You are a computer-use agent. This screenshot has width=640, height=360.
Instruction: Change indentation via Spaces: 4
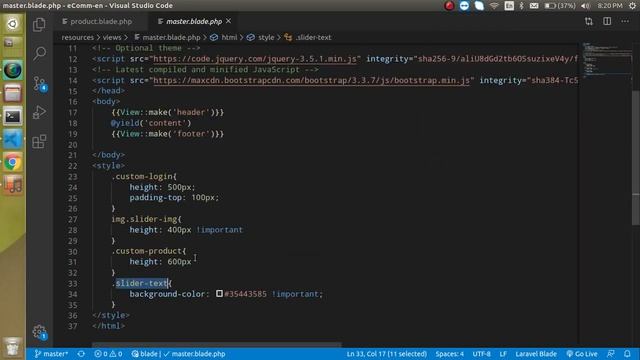449,354
